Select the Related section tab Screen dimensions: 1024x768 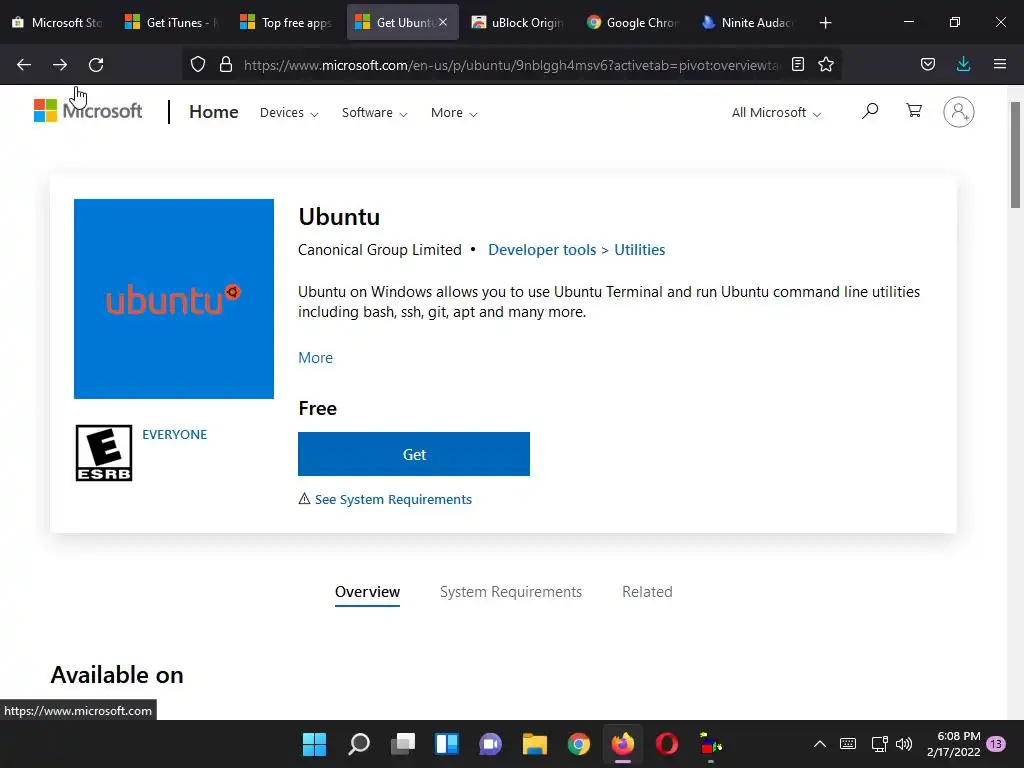coord(647,592)
